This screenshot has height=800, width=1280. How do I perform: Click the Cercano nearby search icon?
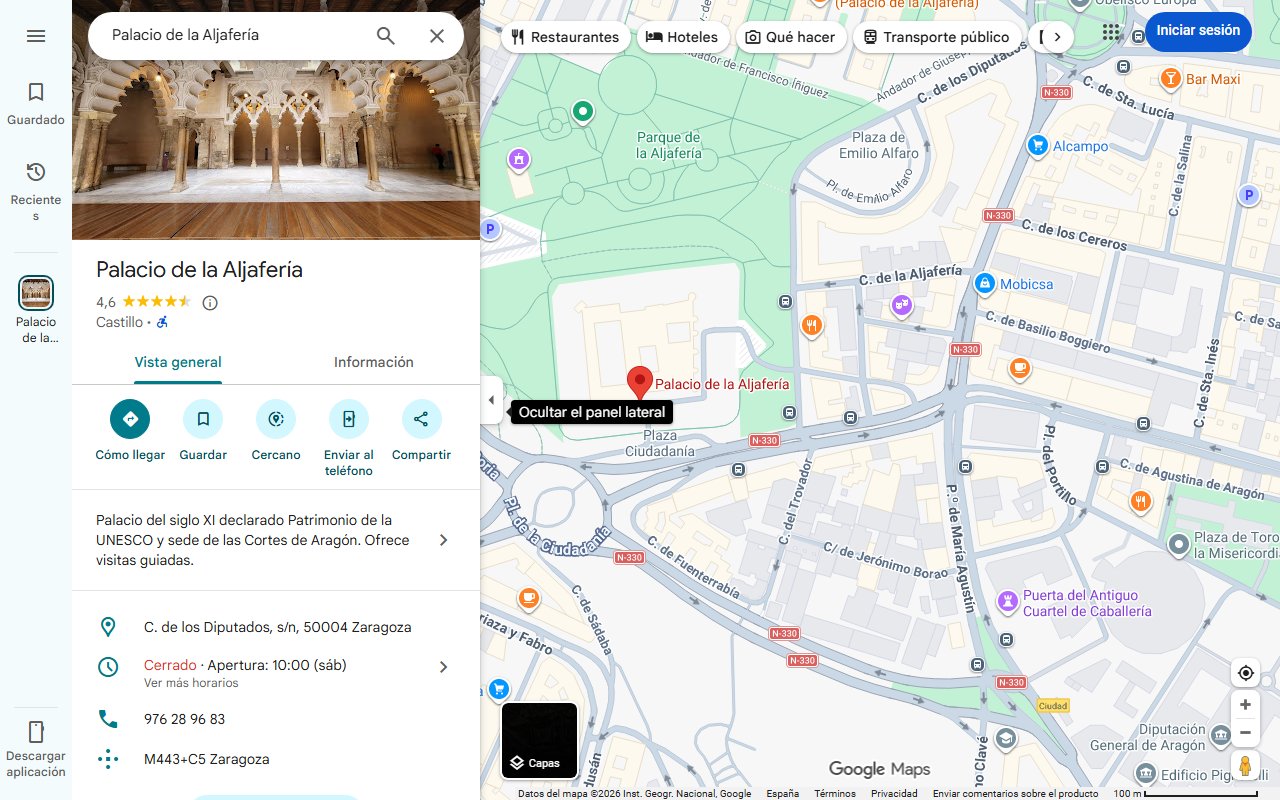pos(276,419)
